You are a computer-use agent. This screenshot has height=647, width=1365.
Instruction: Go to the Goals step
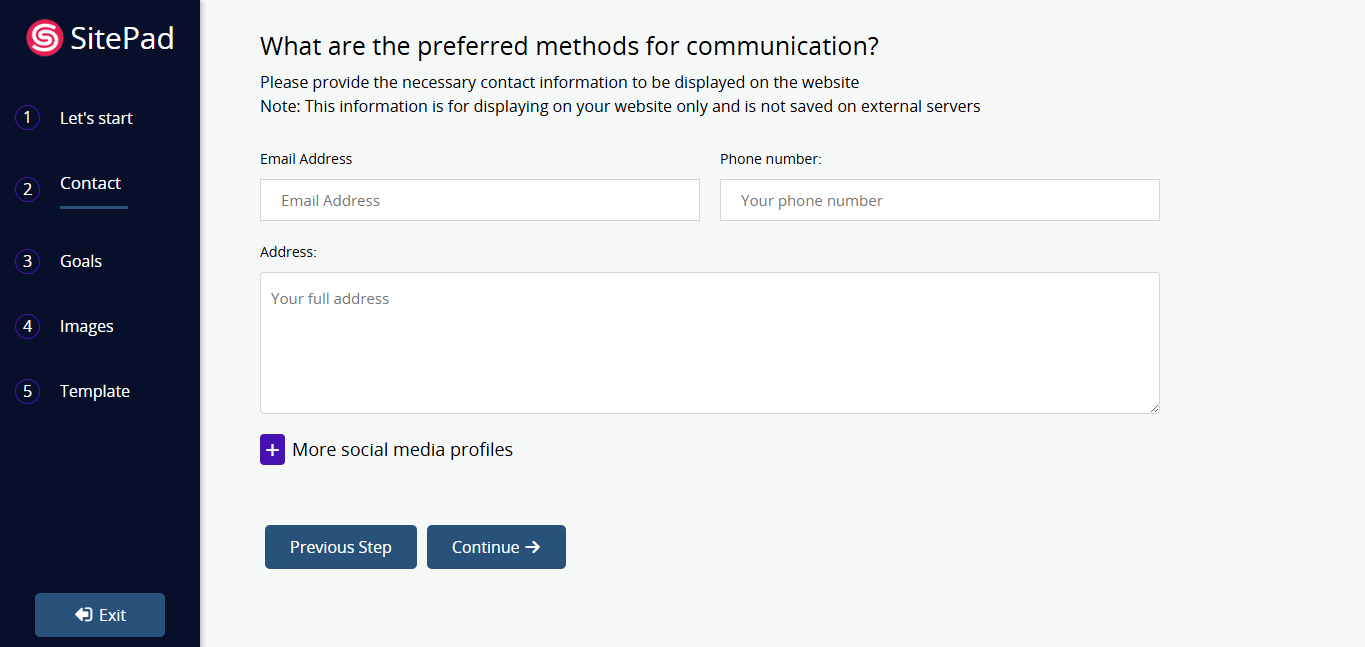click(x=81, y=261)
